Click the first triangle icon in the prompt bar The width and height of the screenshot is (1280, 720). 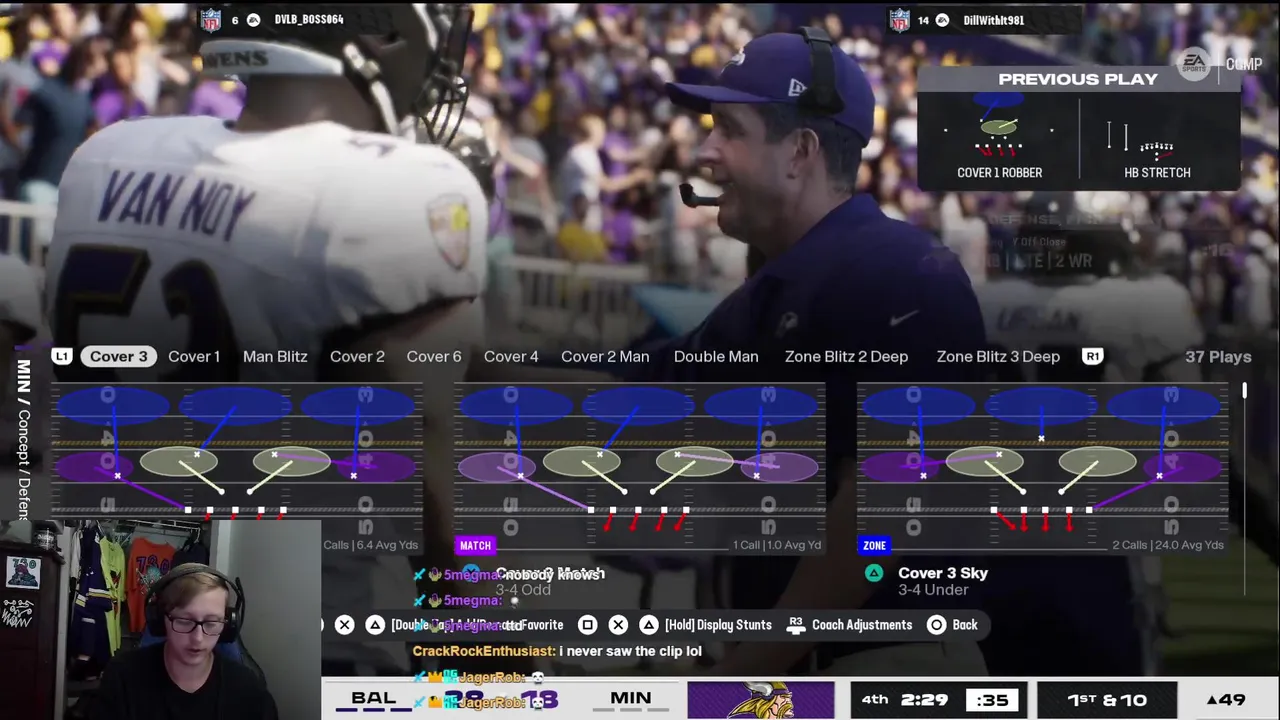[375, 624]
